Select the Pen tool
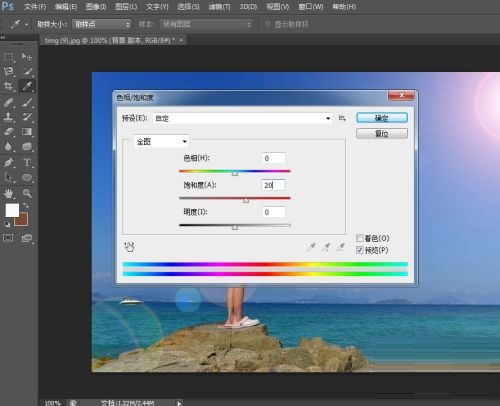The width and height of the screenshot is (500, 406). 8,163
